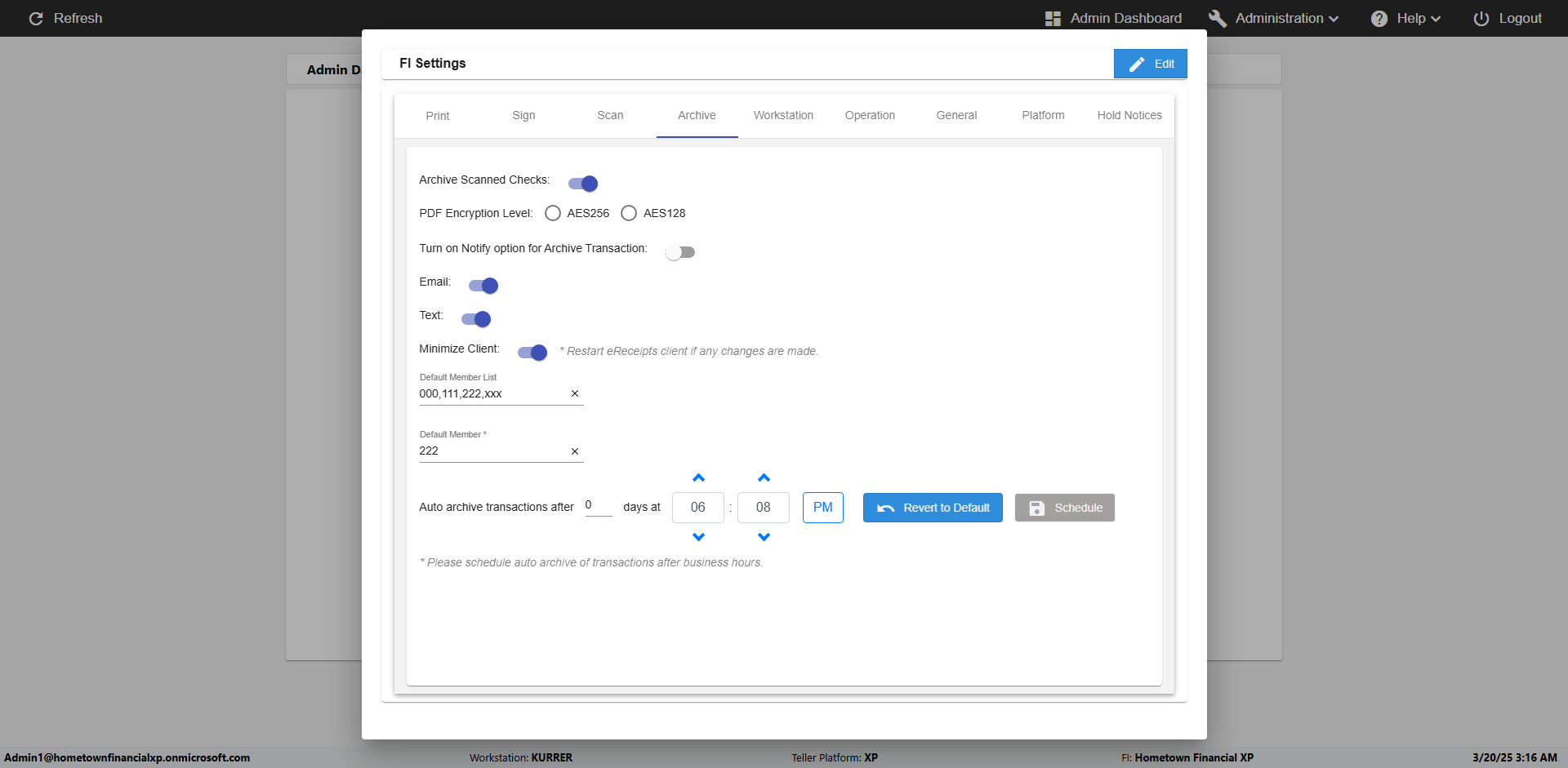This screenshot has height=768, width=1568.
Task: Click the Refresh label
Action: (78, 18)
